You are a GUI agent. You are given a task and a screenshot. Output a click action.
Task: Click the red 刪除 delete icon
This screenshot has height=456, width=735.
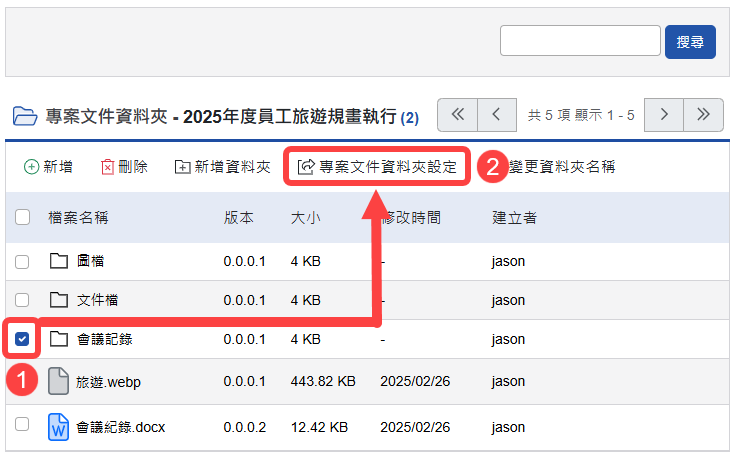[x=108, y=167]
